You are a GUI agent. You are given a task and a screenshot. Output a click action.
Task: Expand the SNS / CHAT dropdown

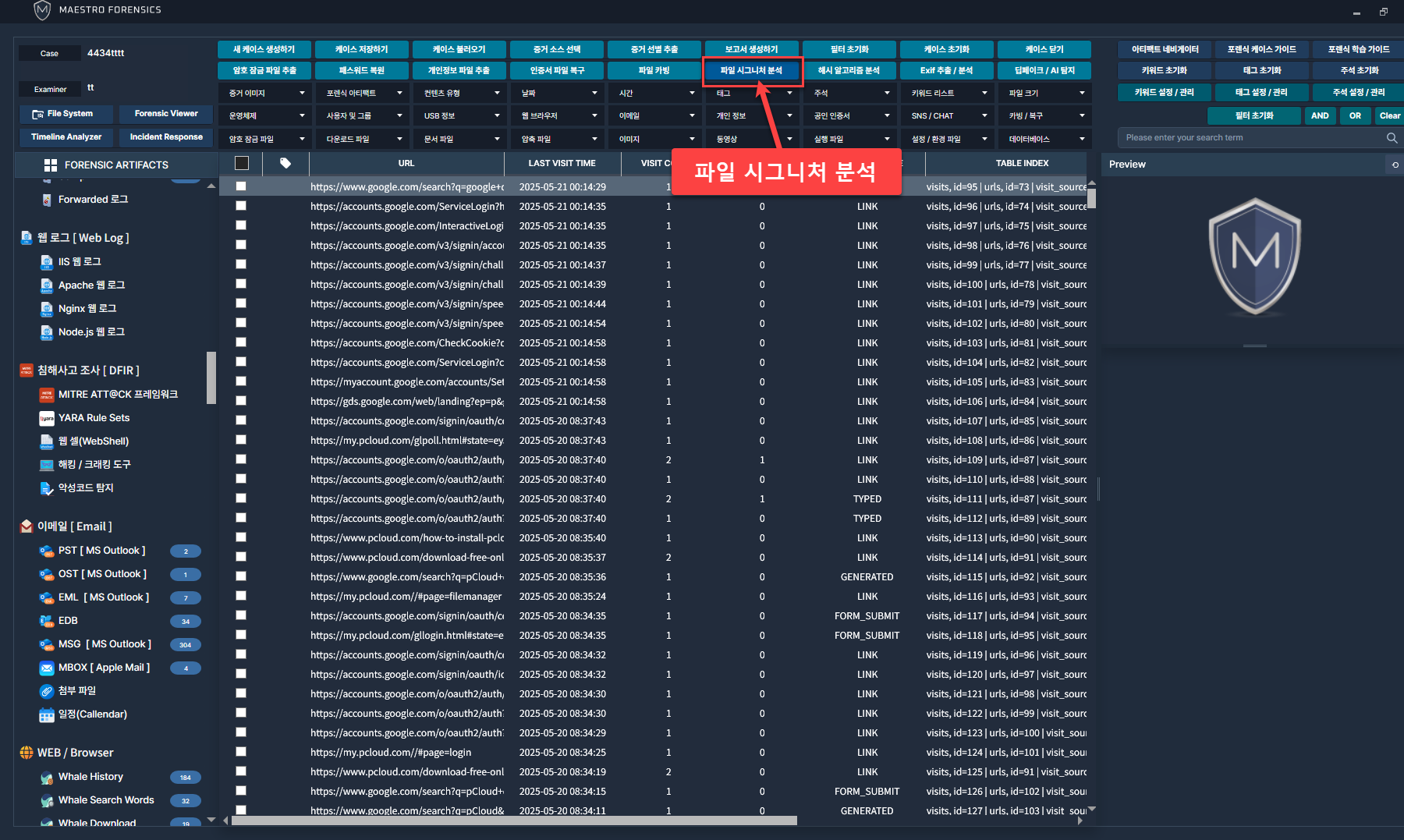(x=948, y=116)
